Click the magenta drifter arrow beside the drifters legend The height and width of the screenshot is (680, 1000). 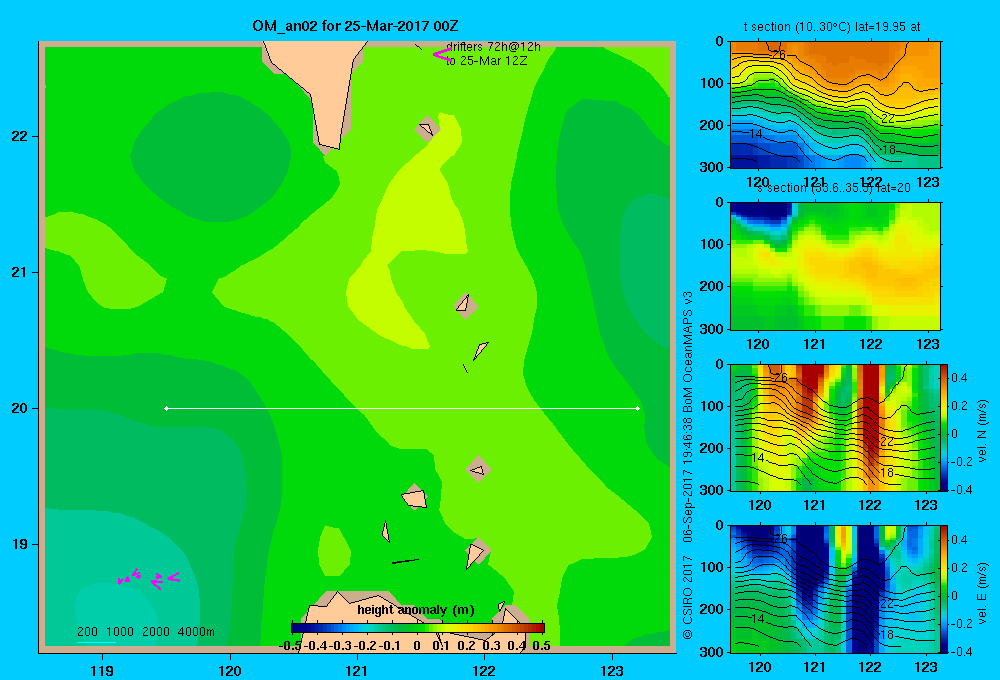pos(442,55)
